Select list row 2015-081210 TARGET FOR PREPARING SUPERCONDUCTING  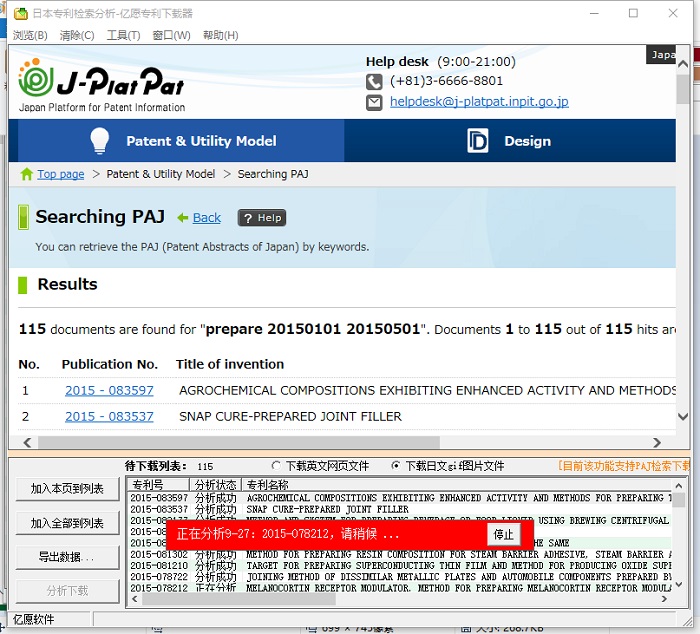(x=400, y=565)
